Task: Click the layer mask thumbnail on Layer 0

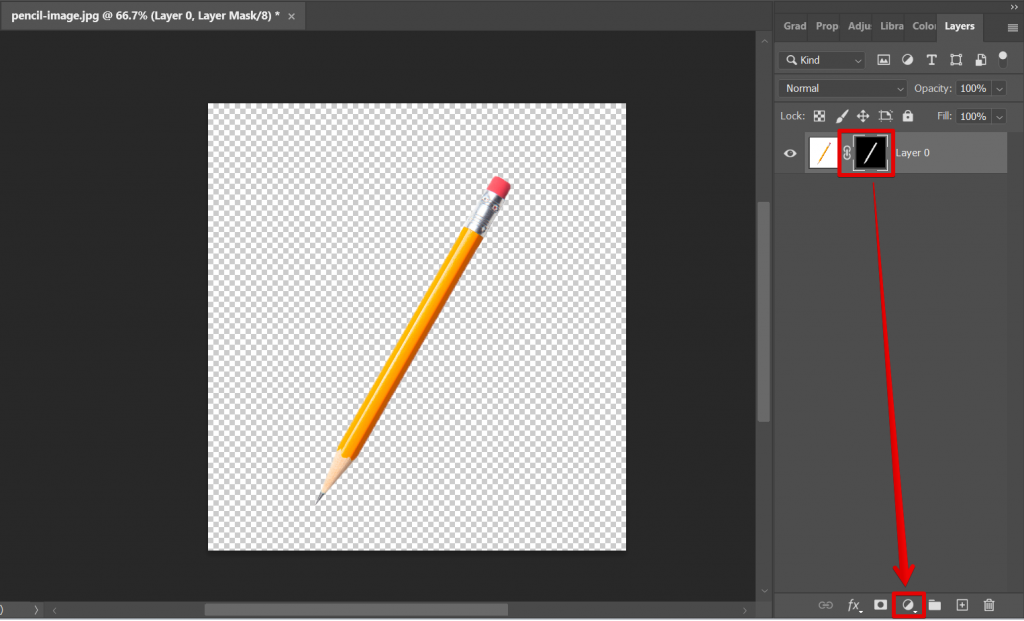Action: coord(866,152)
